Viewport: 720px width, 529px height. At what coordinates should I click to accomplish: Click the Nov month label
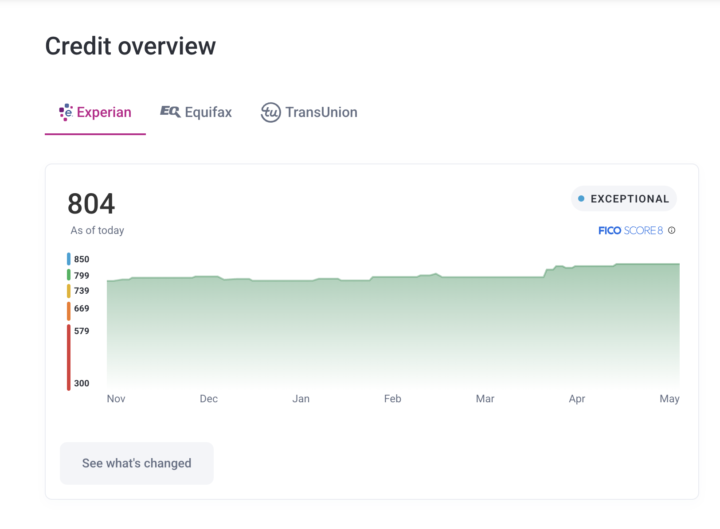pyautogui.click(x=116, y=399)
